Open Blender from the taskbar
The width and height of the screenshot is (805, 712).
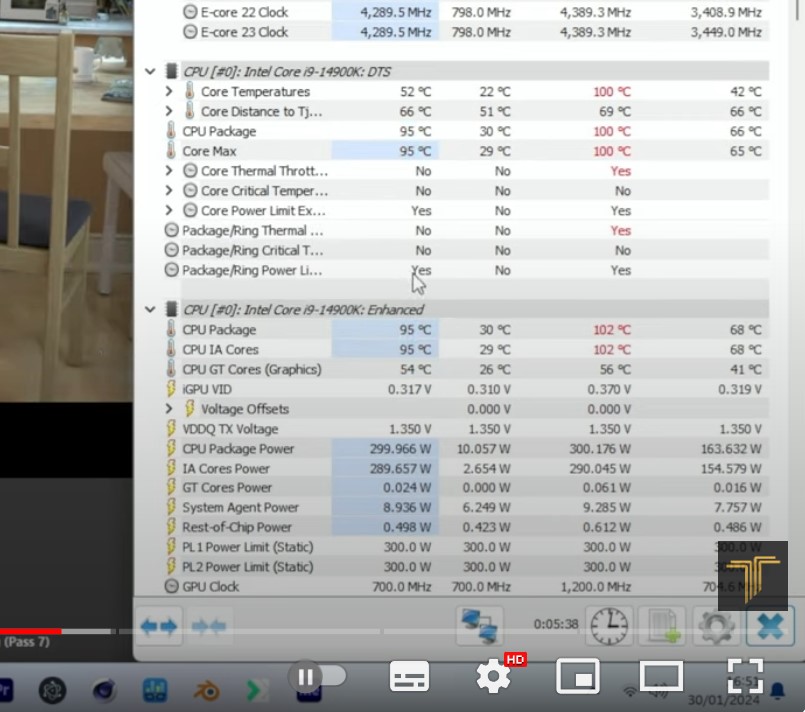(206, 690)
